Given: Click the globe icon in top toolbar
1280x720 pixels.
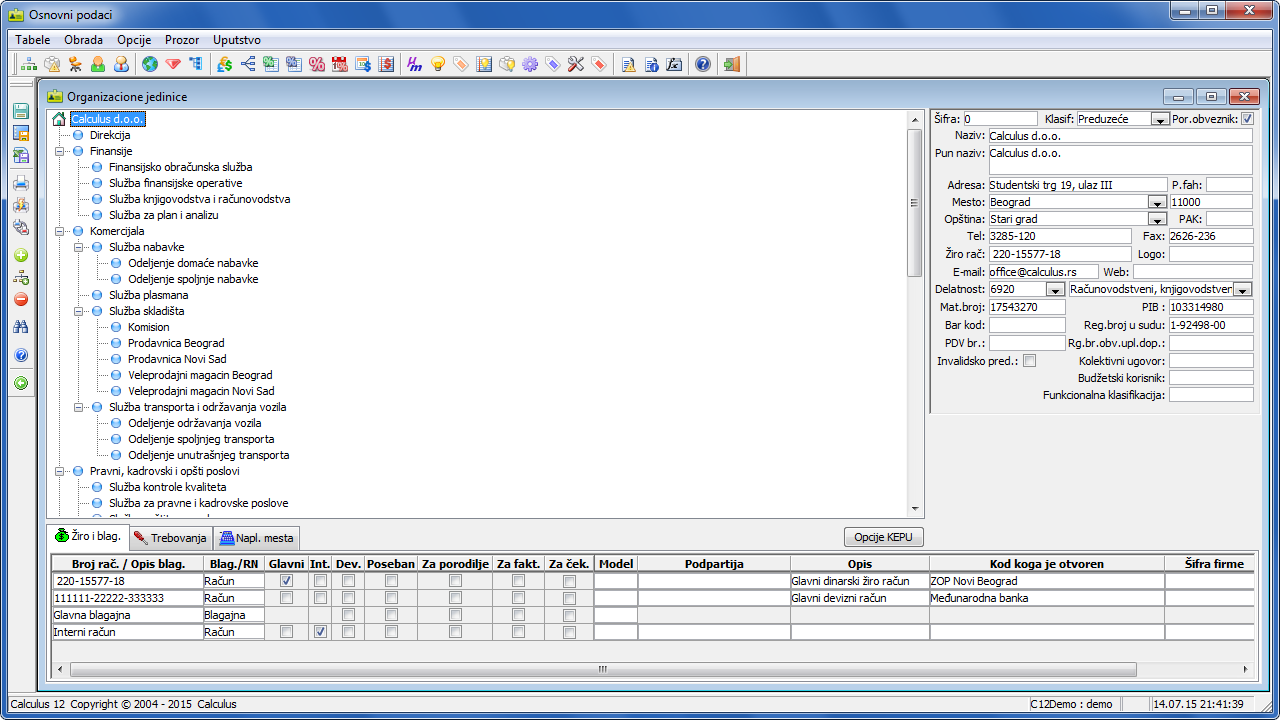Looking at the screenshot, I should pyautogui.click(x=150, y=65).
